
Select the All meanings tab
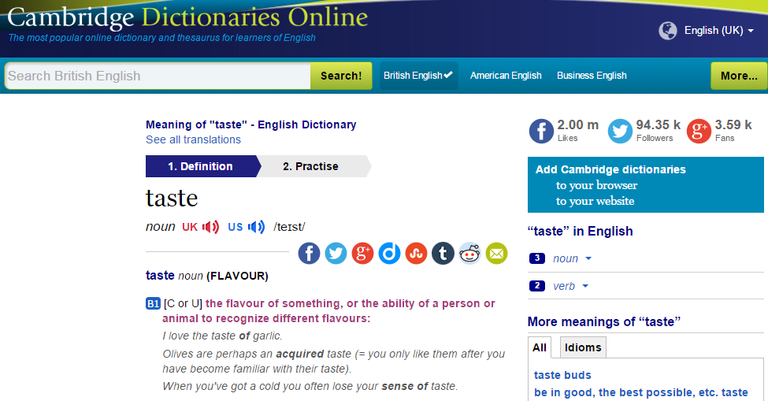pyautogui.click(x=539, y=347)
